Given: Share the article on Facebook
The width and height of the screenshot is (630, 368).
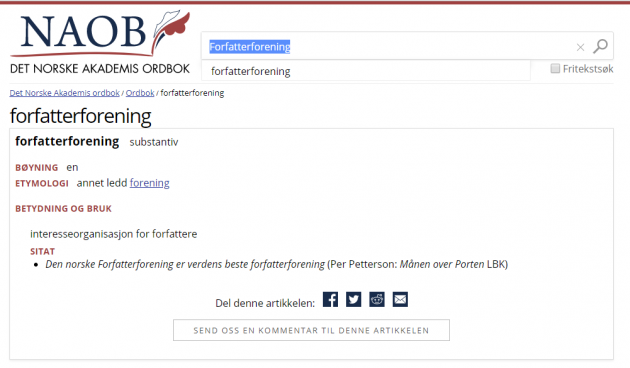Looking at the screenshot, I should coord(330,299).
